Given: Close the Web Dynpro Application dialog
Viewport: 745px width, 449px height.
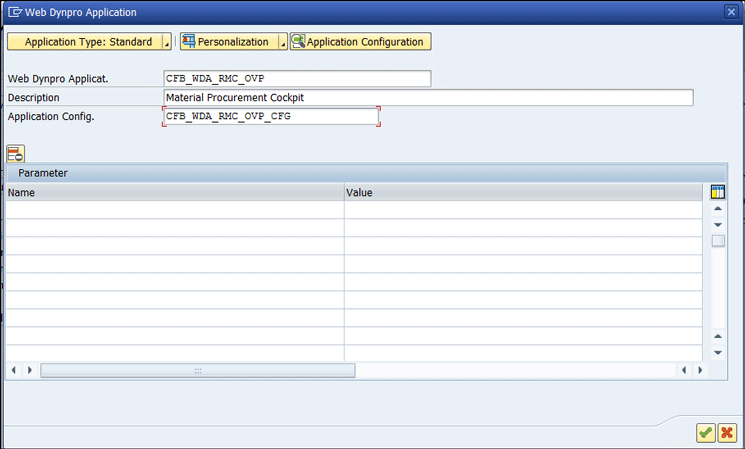Looking at the screenshot, I should pyautogui.click(x=731, y=12).
